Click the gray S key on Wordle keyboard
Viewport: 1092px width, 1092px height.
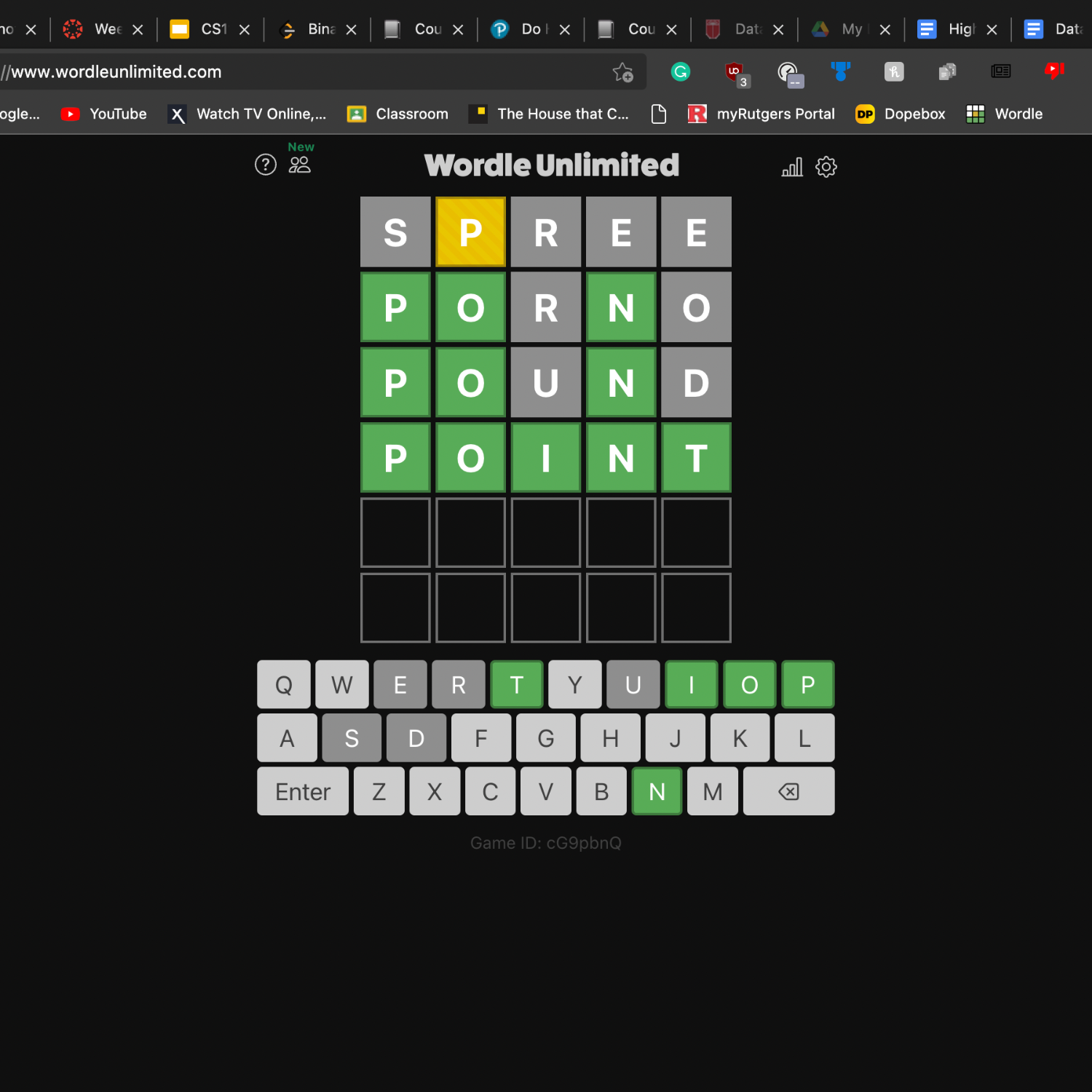(352, 738)
